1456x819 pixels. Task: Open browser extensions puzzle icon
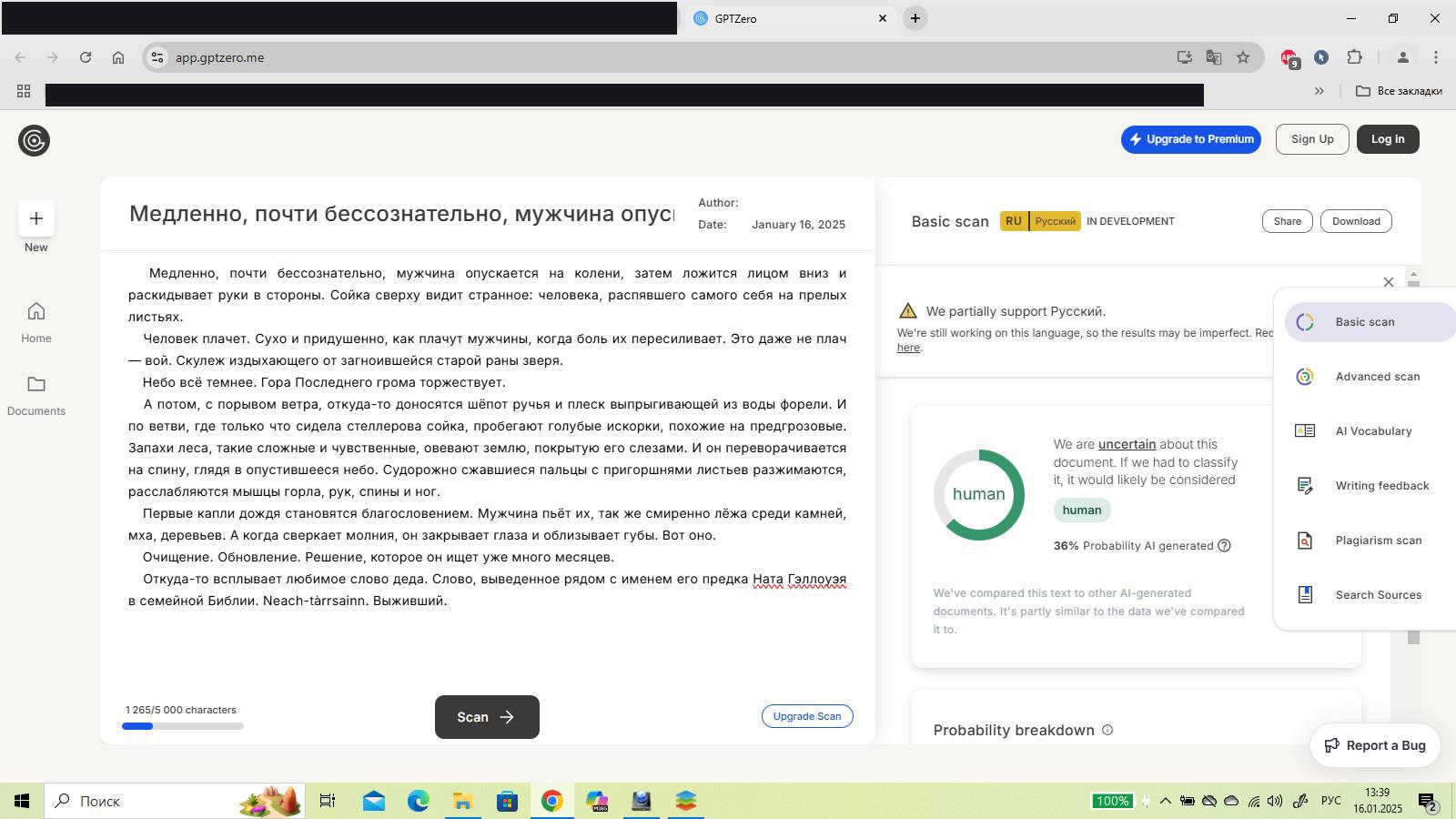pos(1355,57)
